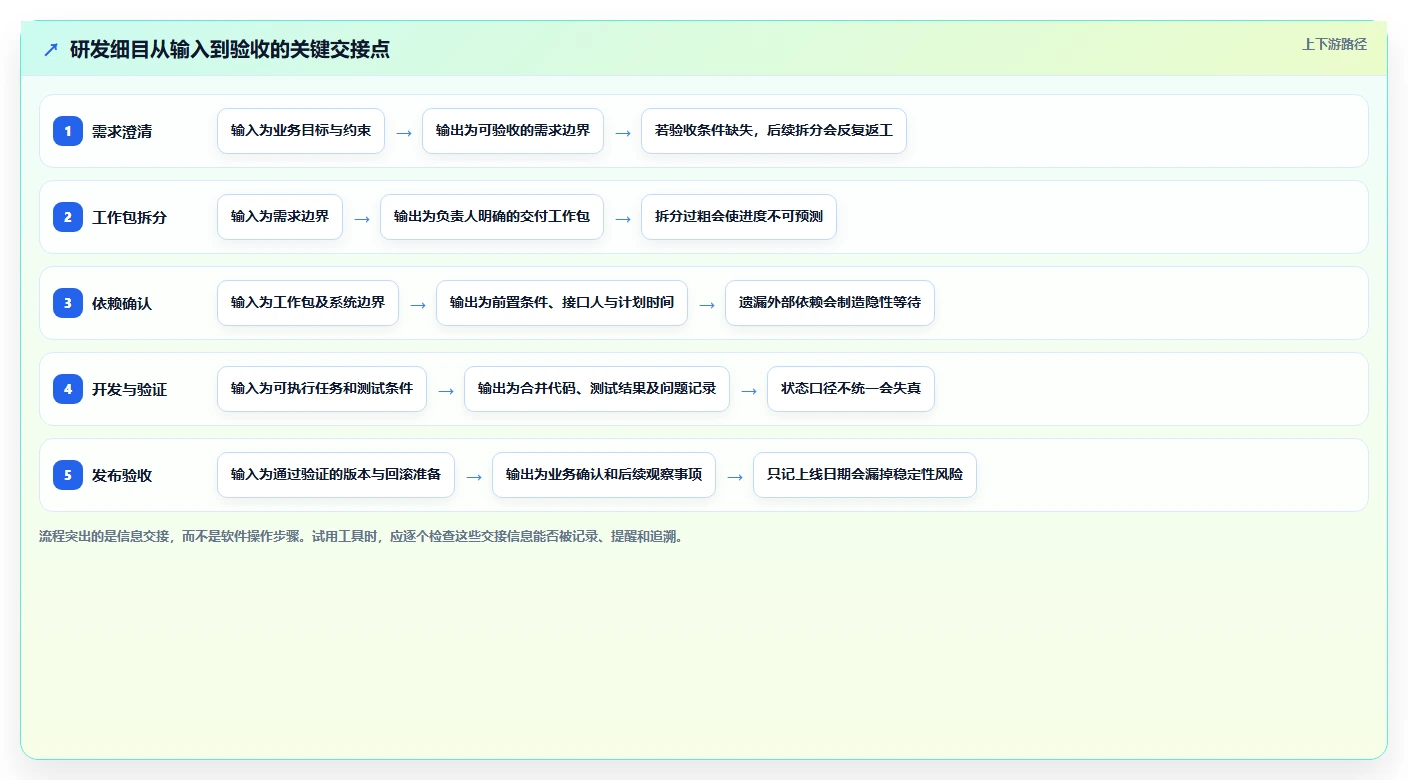Select step badge number 2
Viewport: 1408px width, 780px height.
68,217
